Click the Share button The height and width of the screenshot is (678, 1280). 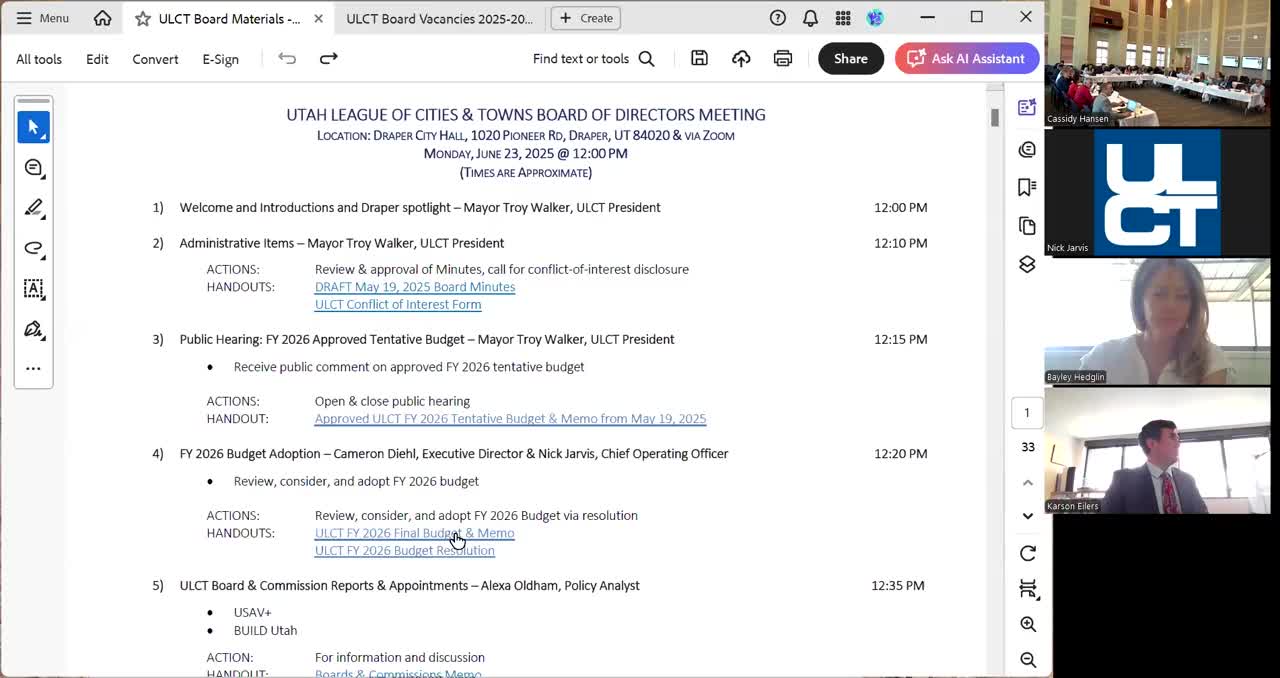(850, 59)
